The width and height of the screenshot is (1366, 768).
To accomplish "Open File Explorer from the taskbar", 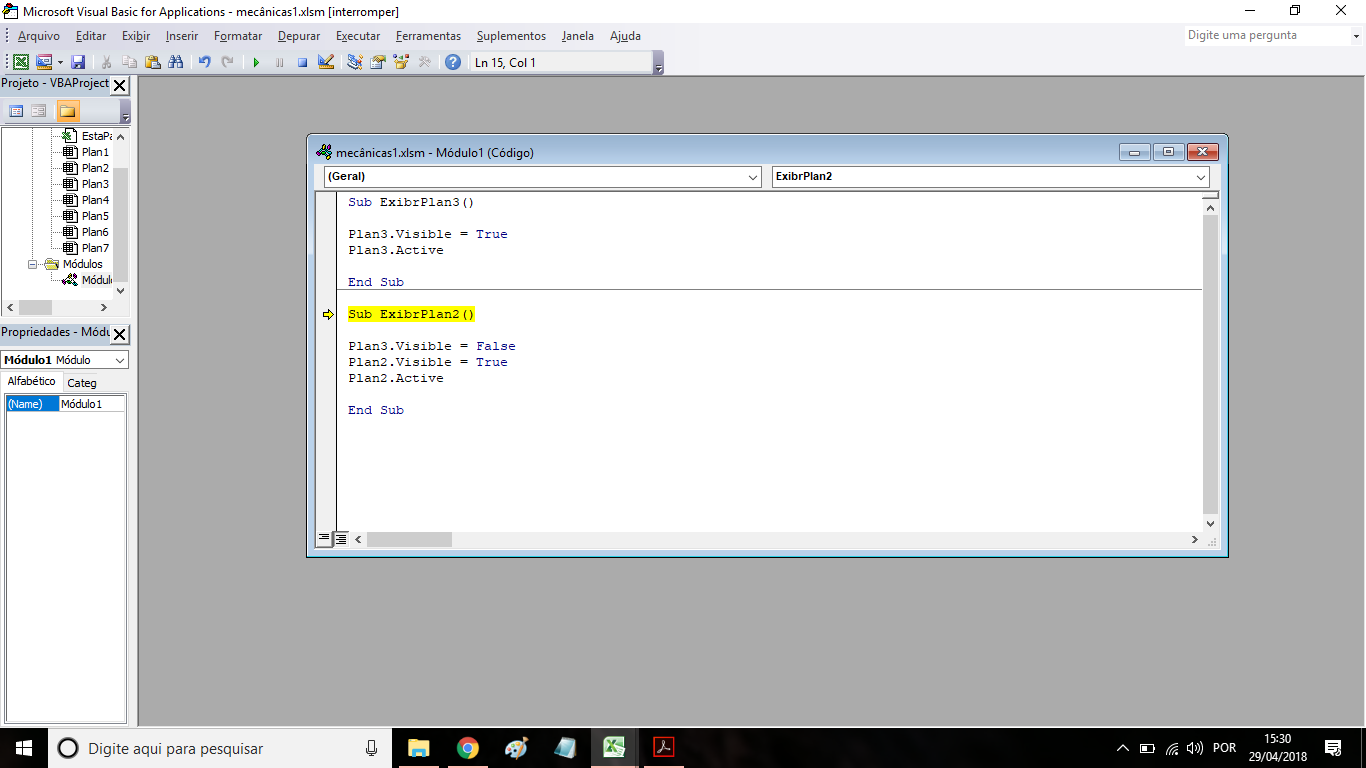I will click(418, 748).
